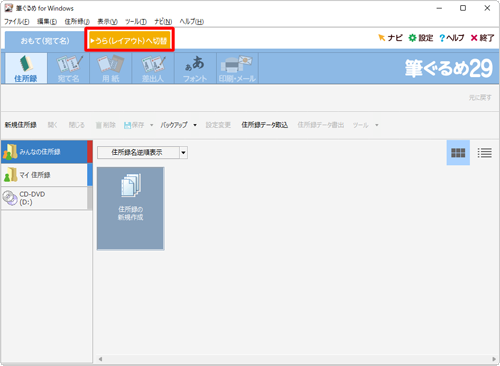Screen dimensions: 500x366
Task: Click the 筆ぐるめ app icon in title bar
Action: pyautogui.click(x=8, y=8)
